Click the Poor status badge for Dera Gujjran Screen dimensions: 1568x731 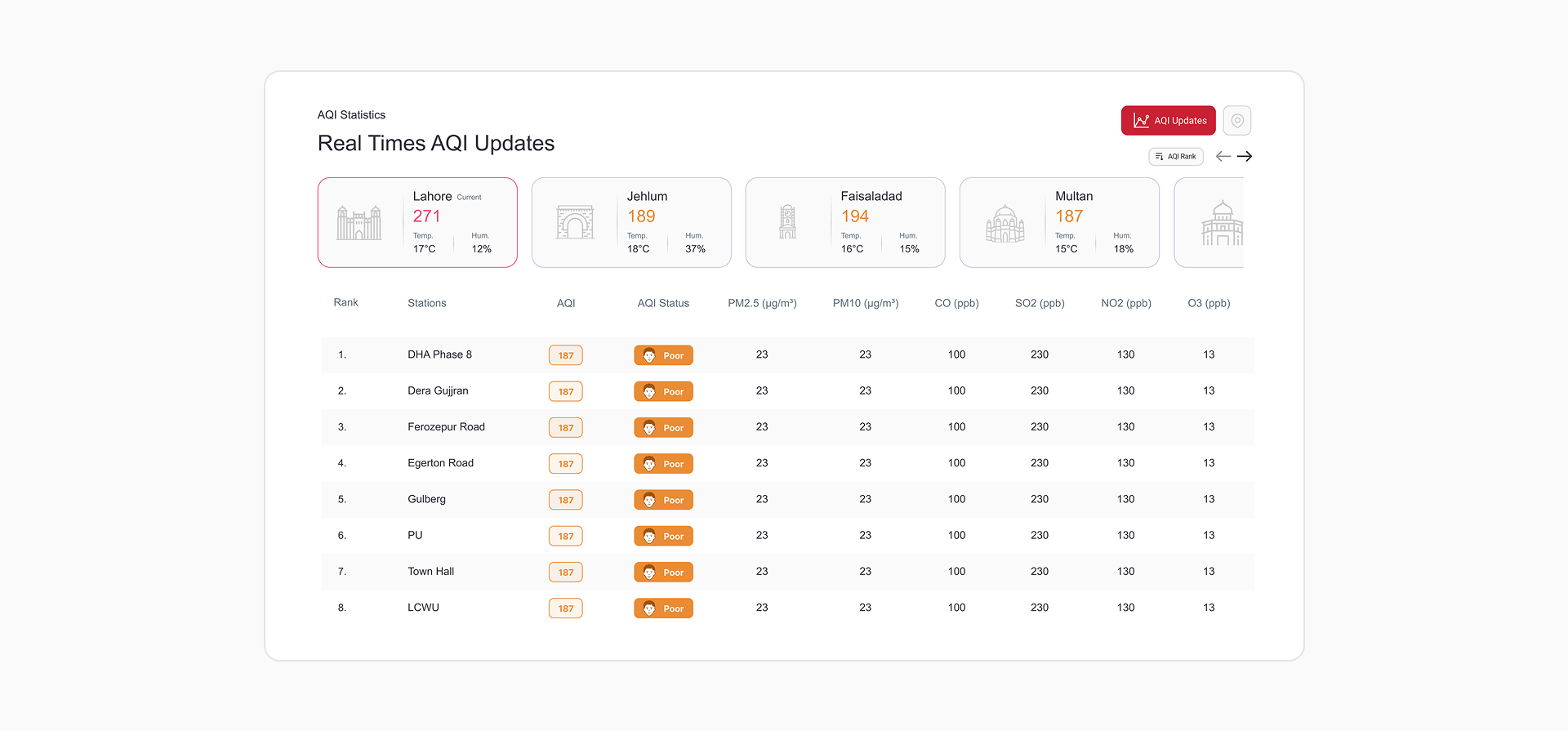point(663,392)
